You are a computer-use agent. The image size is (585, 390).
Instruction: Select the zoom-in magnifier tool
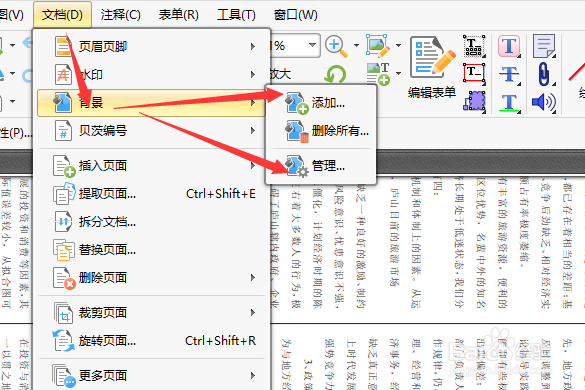click(x=336, y=46)
